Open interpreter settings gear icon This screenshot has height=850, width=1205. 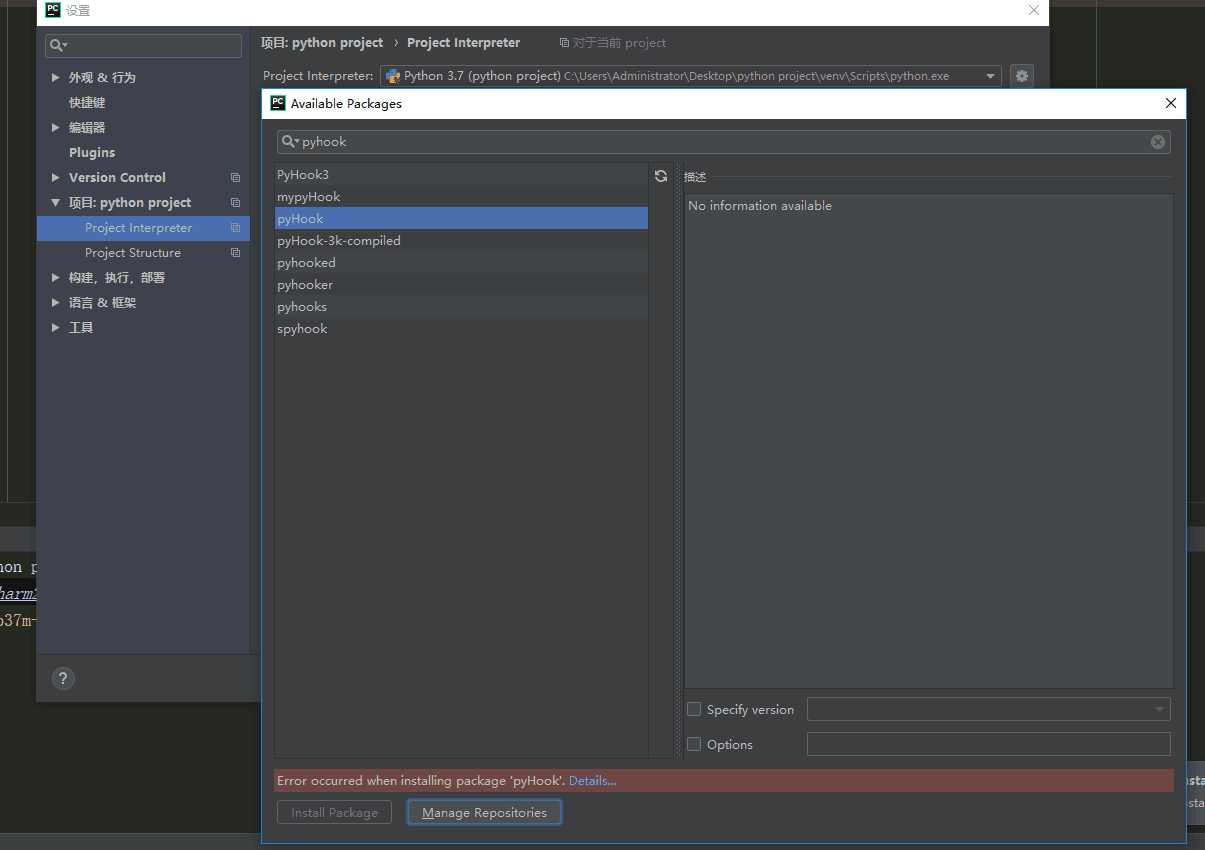tap(1021, 76)
